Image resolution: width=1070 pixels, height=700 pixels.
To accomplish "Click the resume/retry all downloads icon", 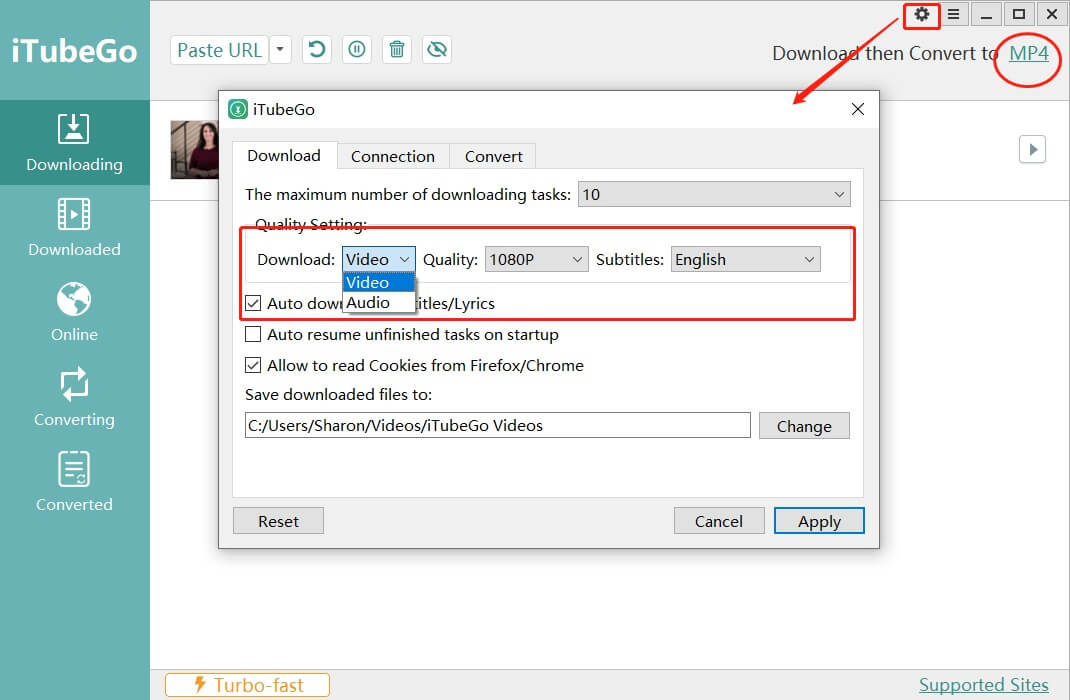I will click(317, 50).
